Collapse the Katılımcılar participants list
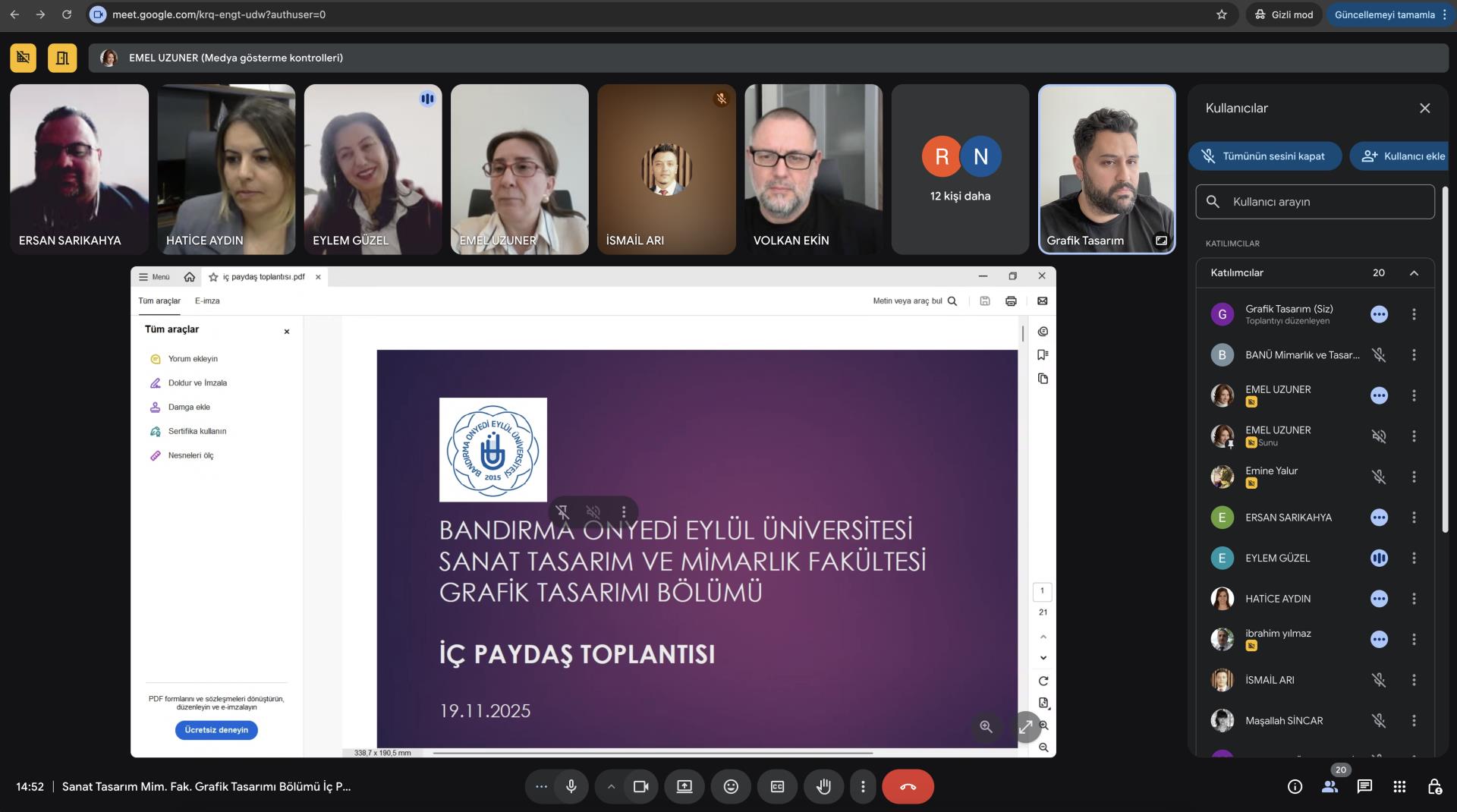The width and height of the screenshot is (1457, 812). (x=1414, y=273)
